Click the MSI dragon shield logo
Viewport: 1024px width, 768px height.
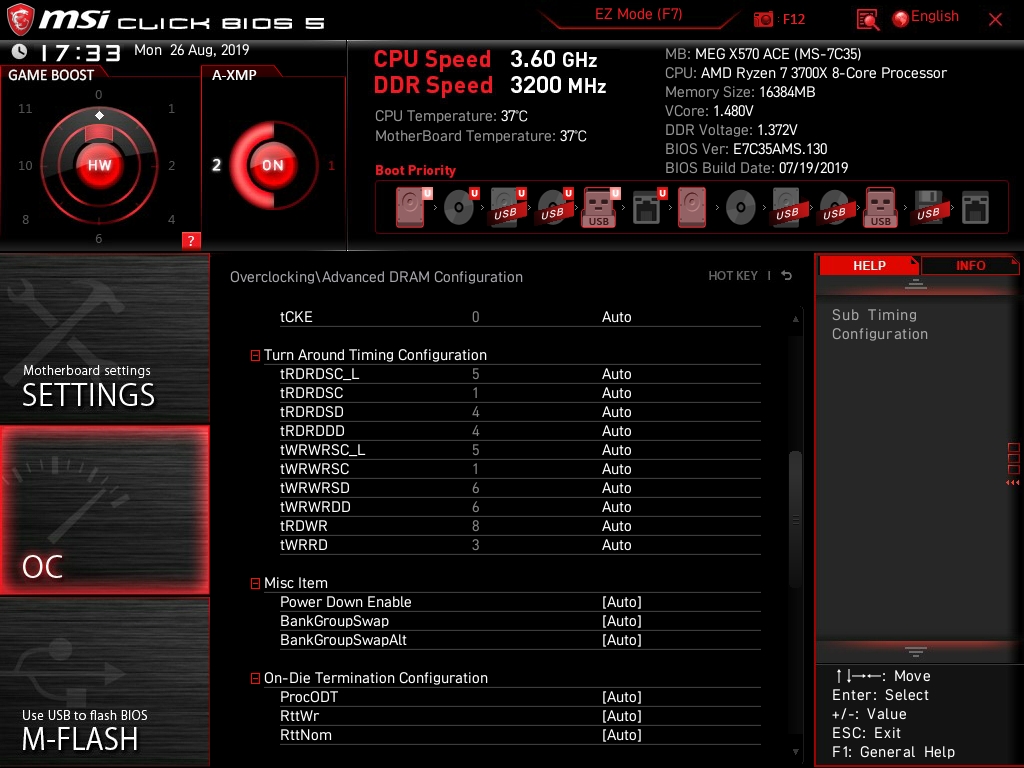coord(20,19)
